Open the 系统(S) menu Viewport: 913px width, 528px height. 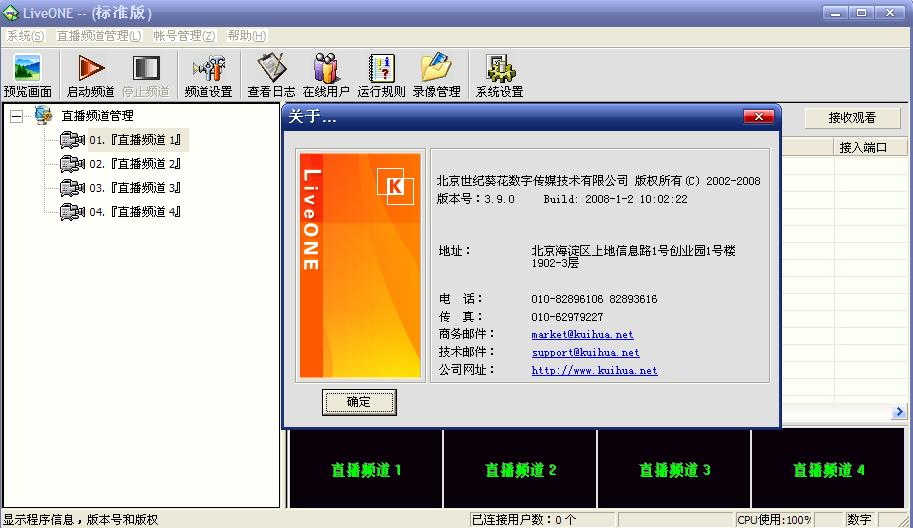[25, 36]
